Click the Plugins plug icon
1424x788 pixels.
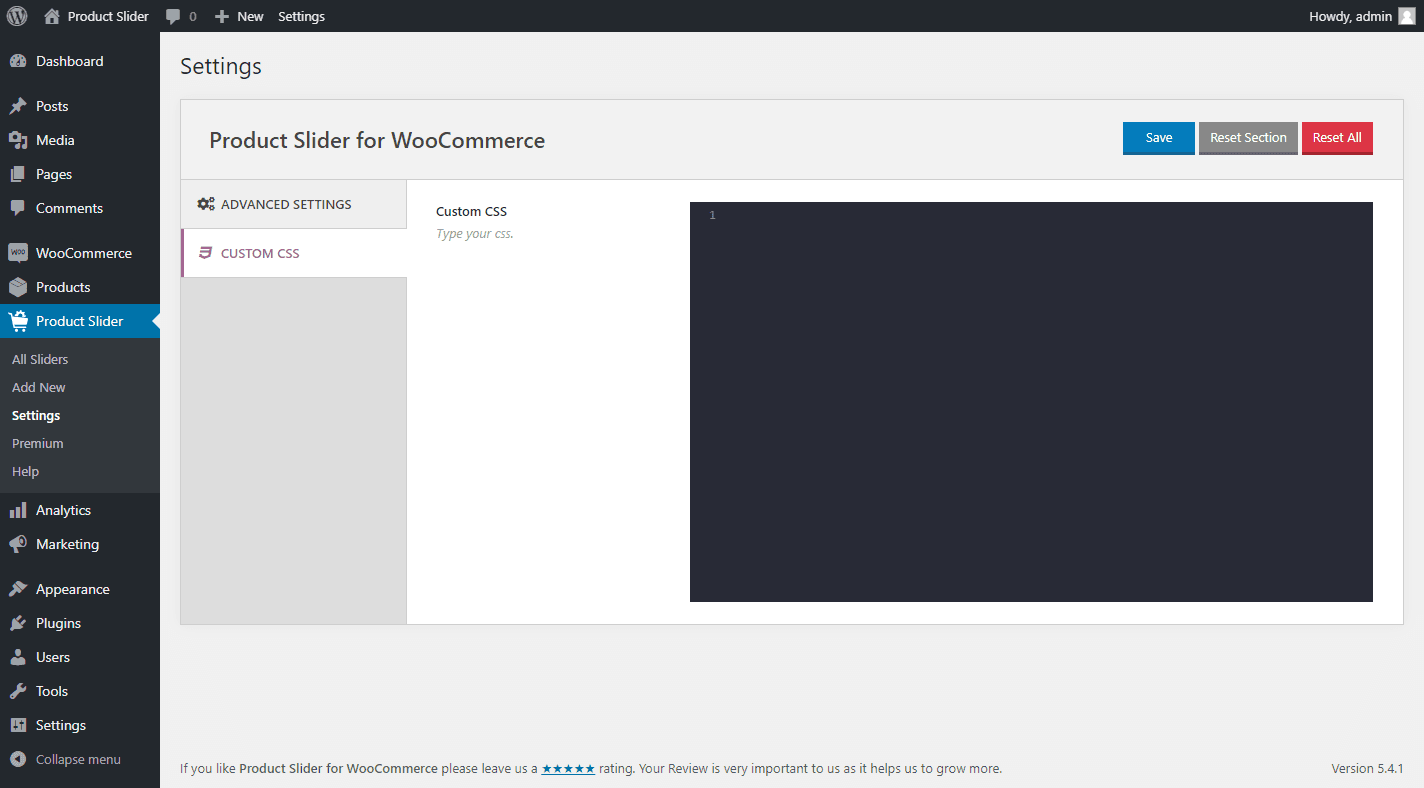pyautogui.click(x=18, y=623)
